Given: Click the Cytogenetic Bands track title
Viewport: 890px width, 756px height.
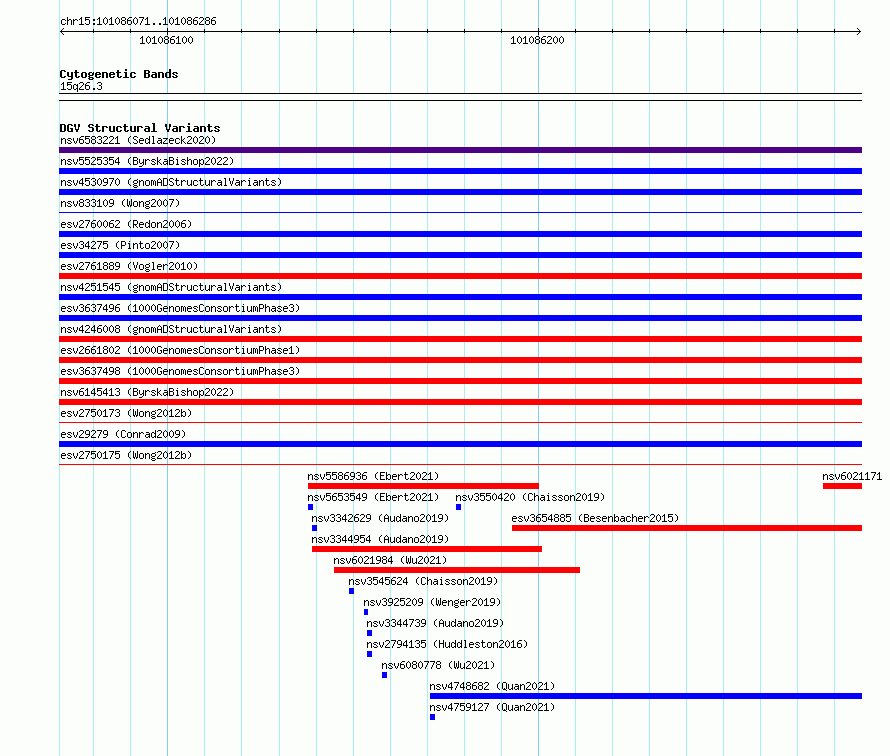Looking at the screenshot, I should pyautogui.click(x=119, y=74).
